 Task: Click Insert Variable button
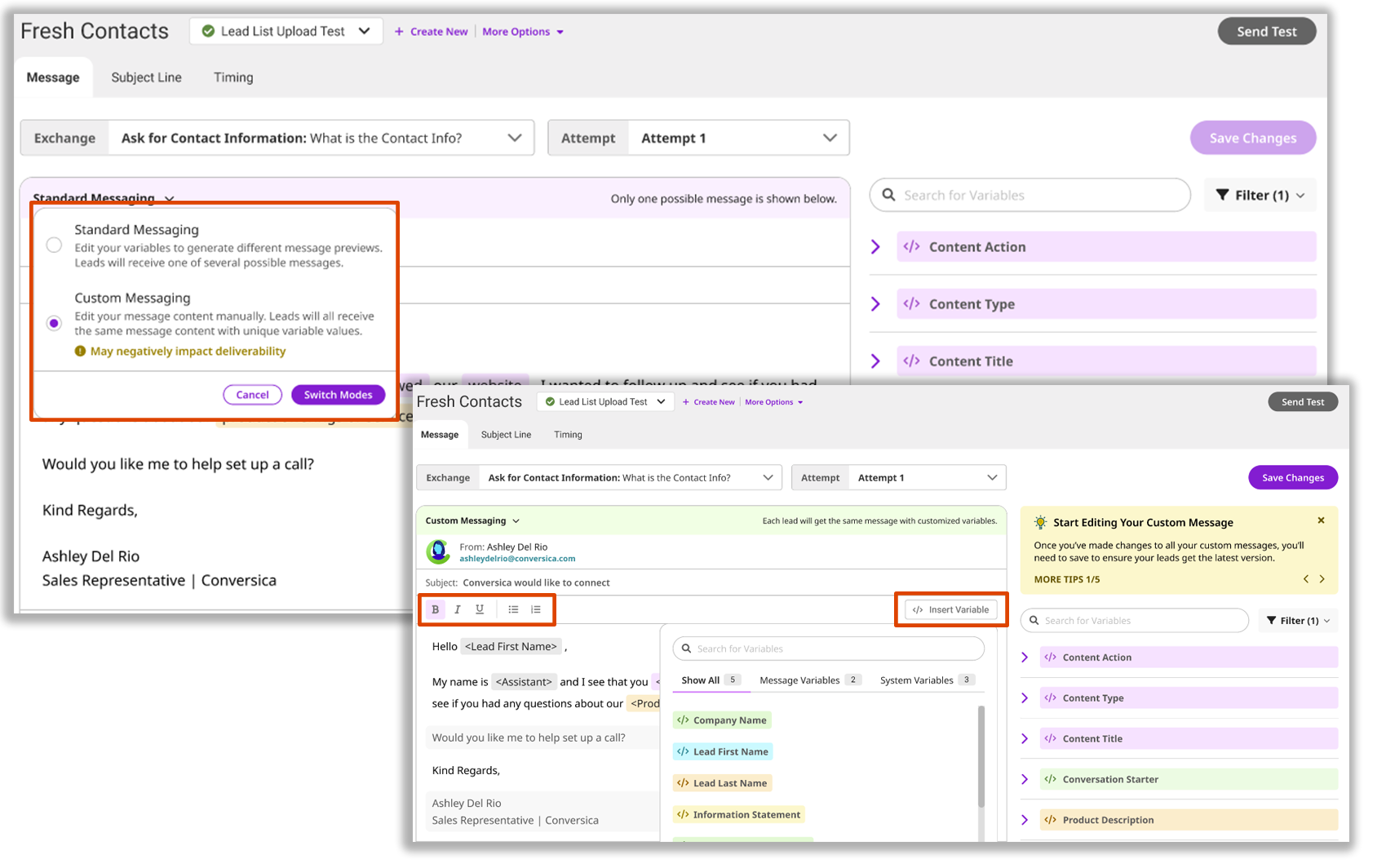point(950,610)
